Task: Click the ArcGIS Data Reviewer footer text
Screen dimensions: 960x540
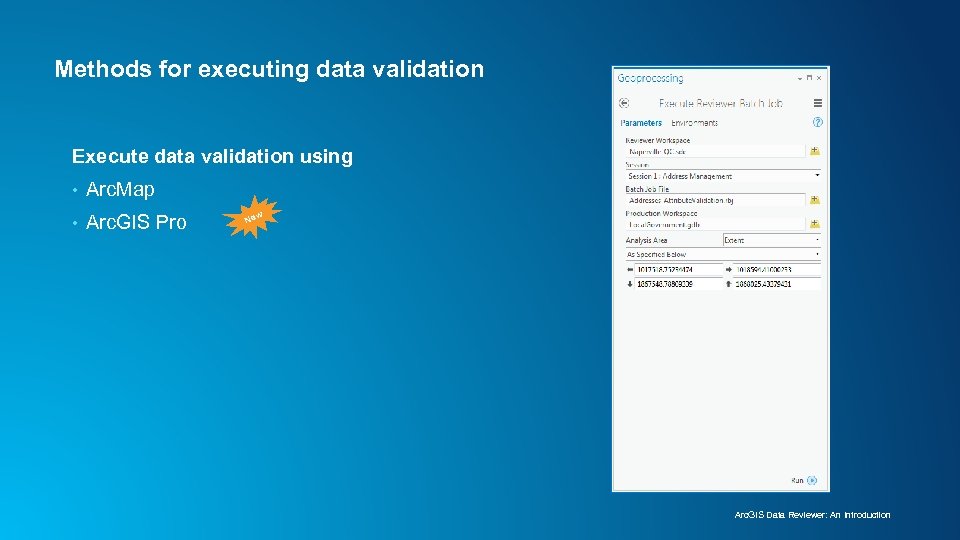Action: pyautogui.click(x=812, y=515)
